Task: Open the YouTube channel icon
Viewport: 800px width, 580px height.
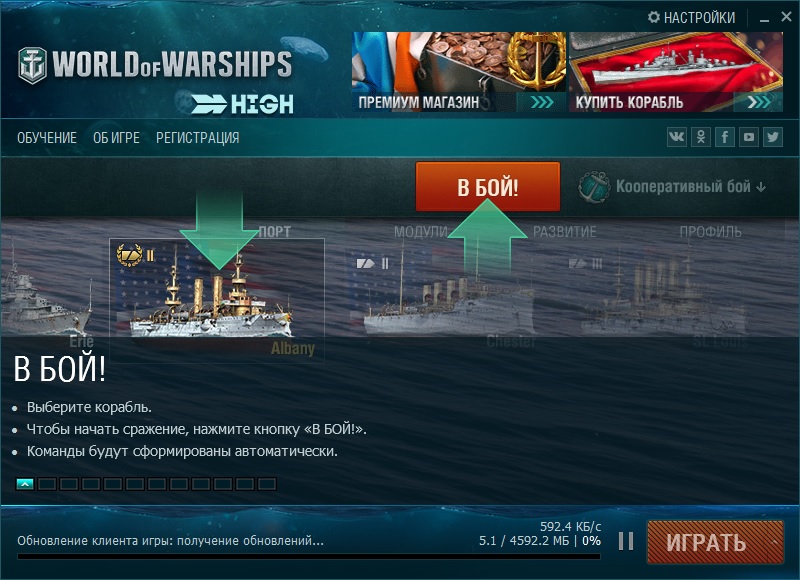Action: [748, 137]
